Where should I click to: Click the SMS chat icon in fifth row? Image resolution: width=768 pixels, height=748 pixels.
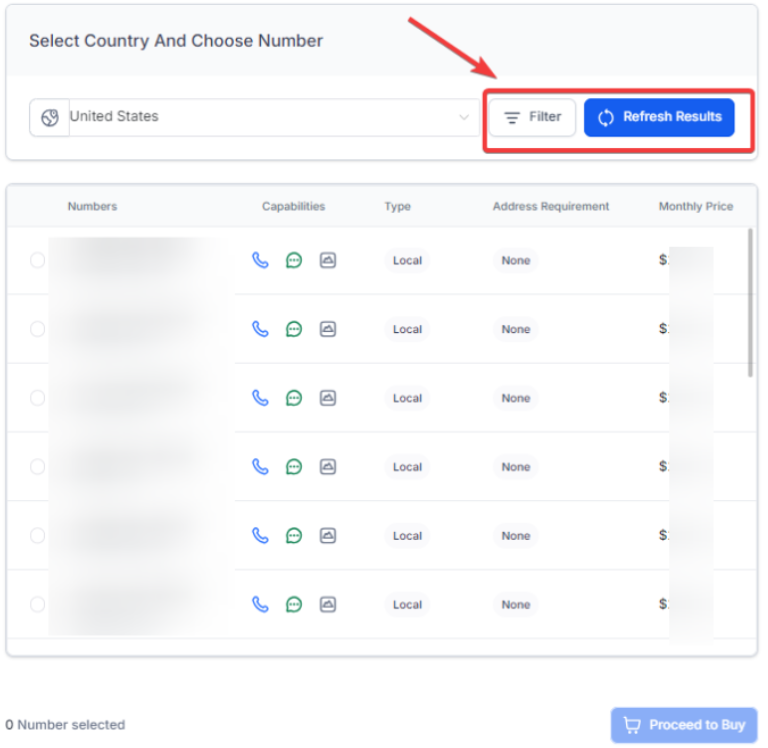(x=294, y=536)
